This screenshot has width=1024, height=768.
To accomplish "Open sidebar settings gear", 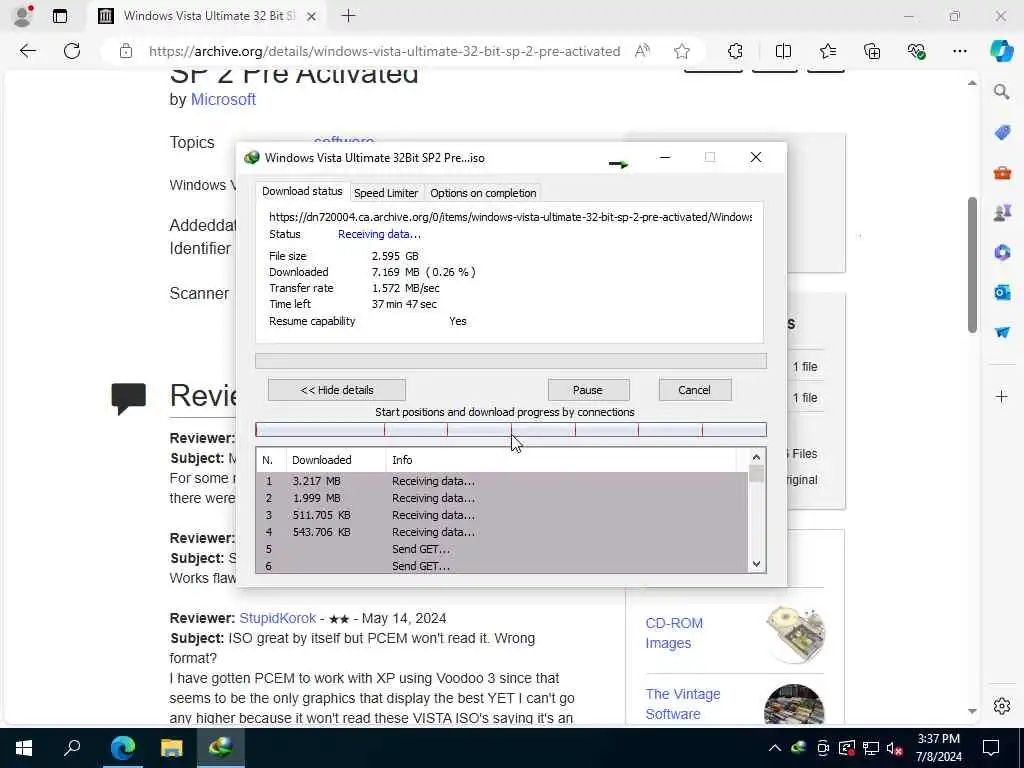I will pos(1002,706).
